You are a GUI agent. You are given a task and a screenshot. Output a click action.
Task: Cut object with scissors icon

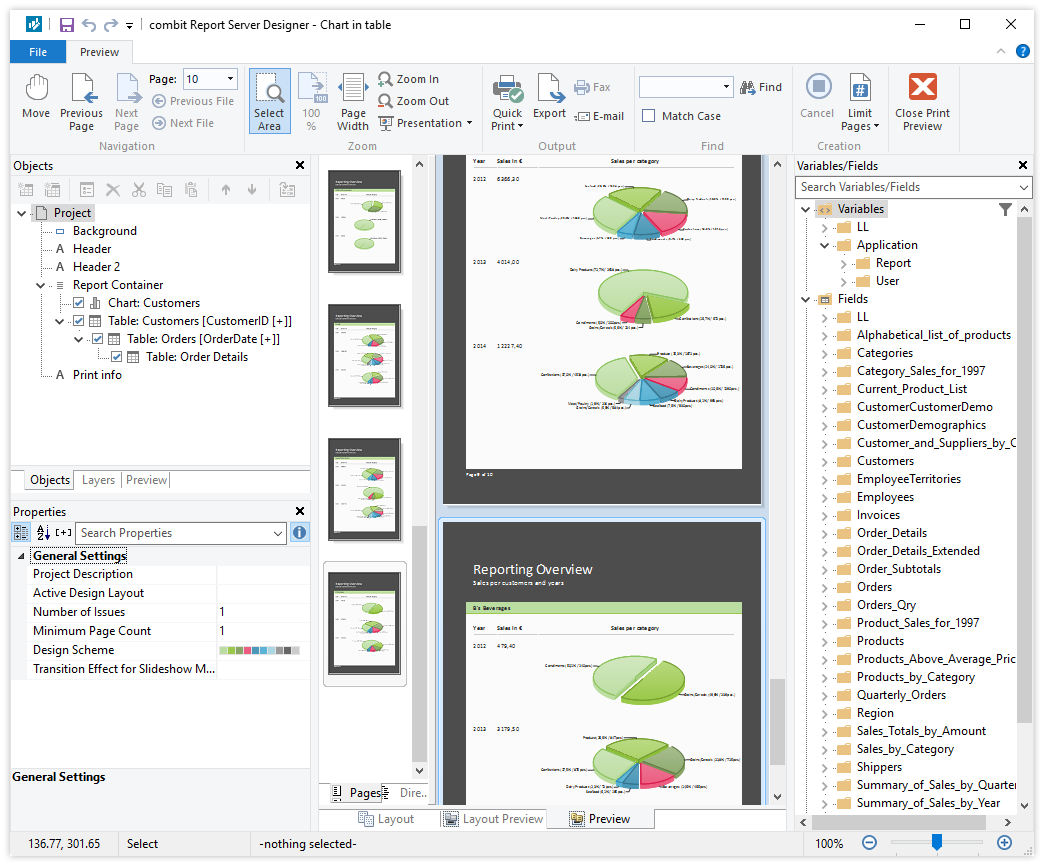pos(138,190)
